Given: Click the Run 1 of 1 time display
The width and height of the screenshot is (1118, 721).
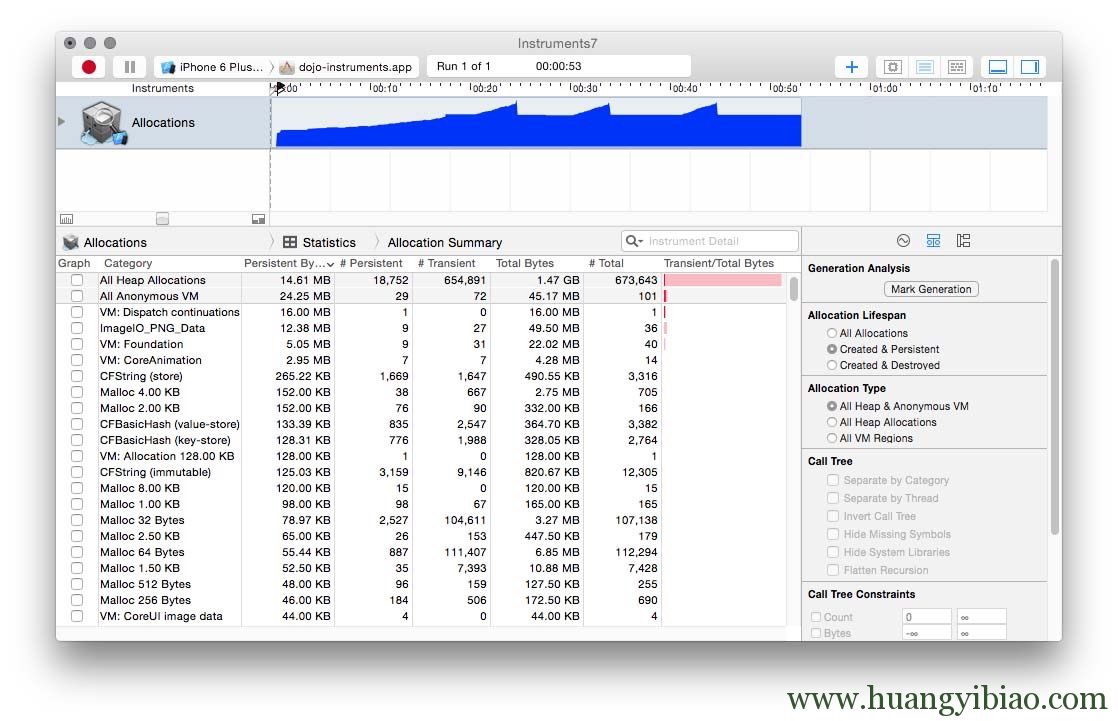Looking at the screenshot, I should click(x=559, y=66).
